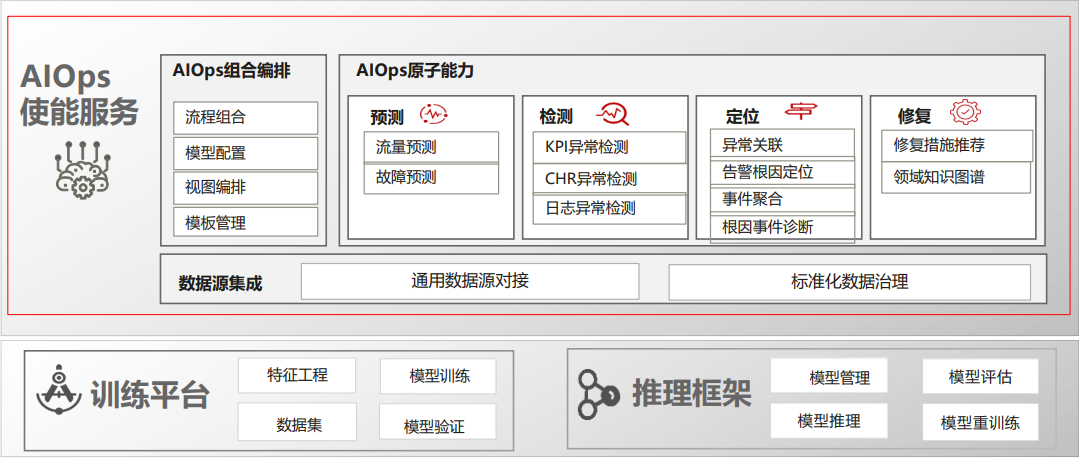
Task: Choose the 异常关联 box
Action: coord(782,144)
